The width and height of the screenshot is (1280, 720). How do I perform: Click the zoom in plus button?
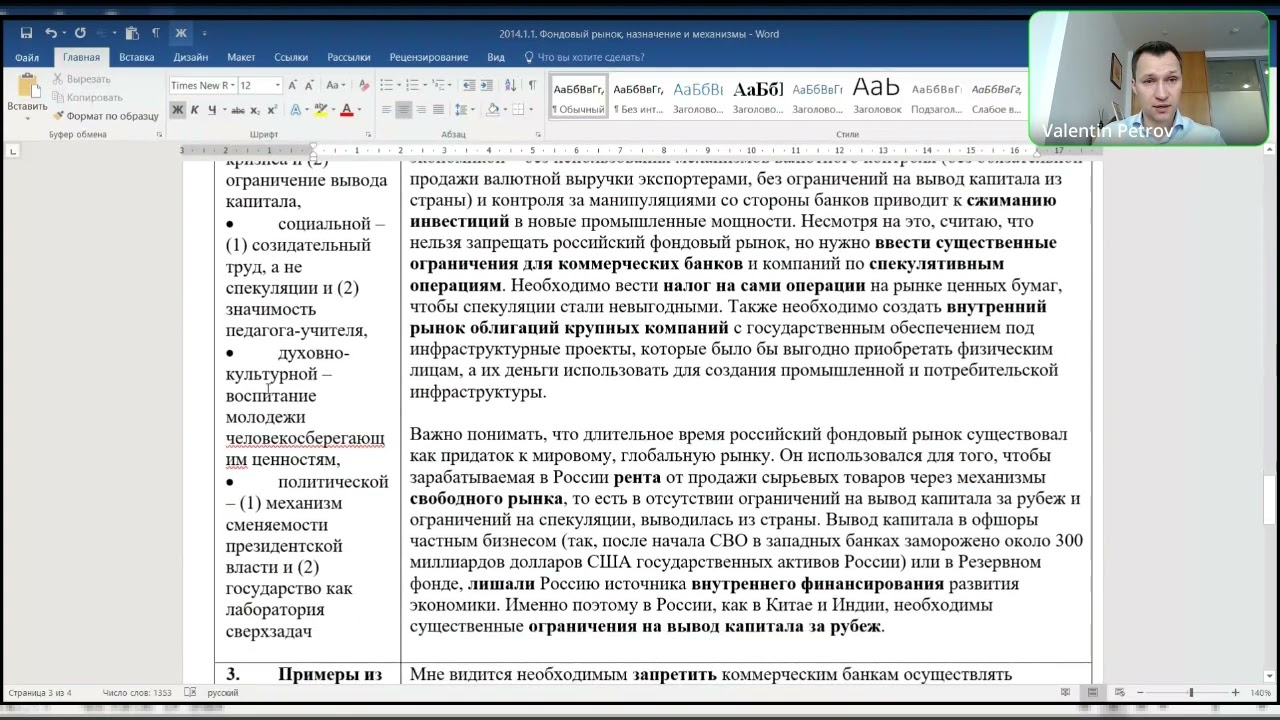pos(1235,692)
